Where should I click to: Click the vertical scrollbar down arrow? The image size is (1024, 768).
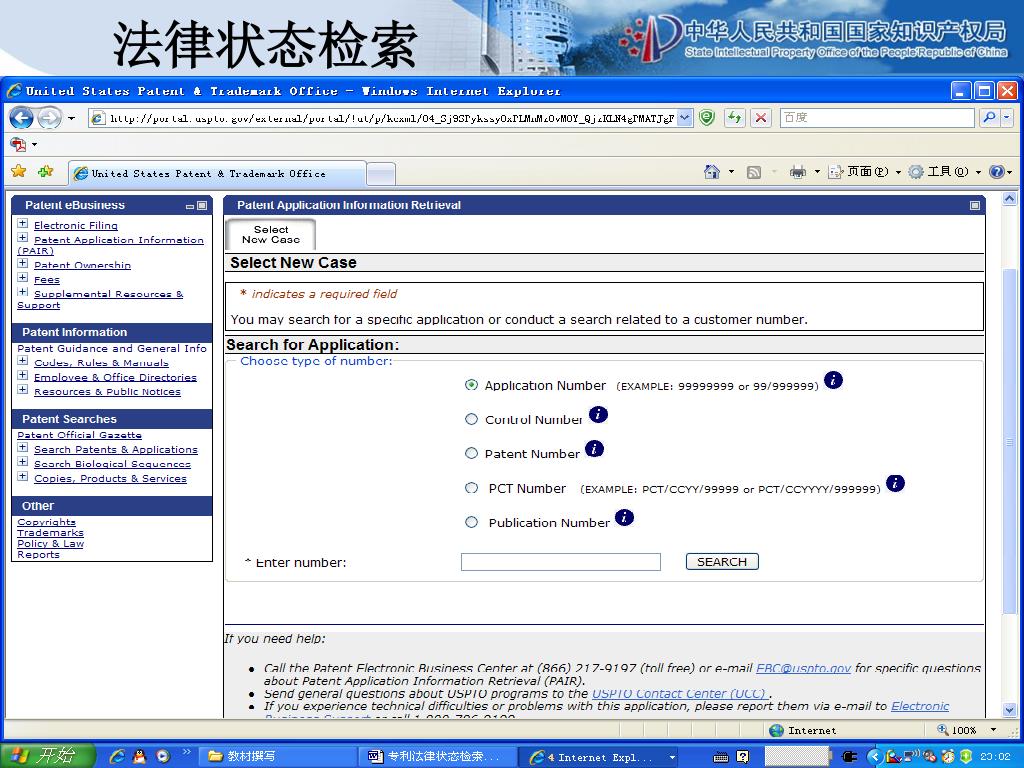1010,710
